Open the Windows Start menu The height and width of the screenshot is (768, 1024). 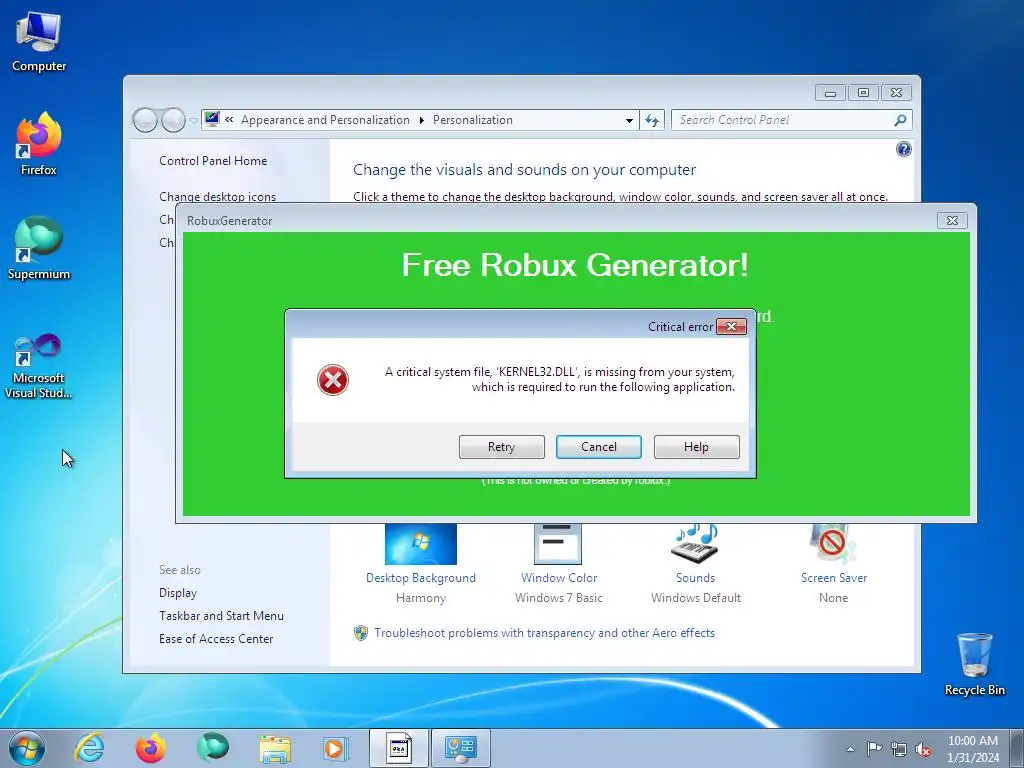pyautogui.click(x=27, y=748)
